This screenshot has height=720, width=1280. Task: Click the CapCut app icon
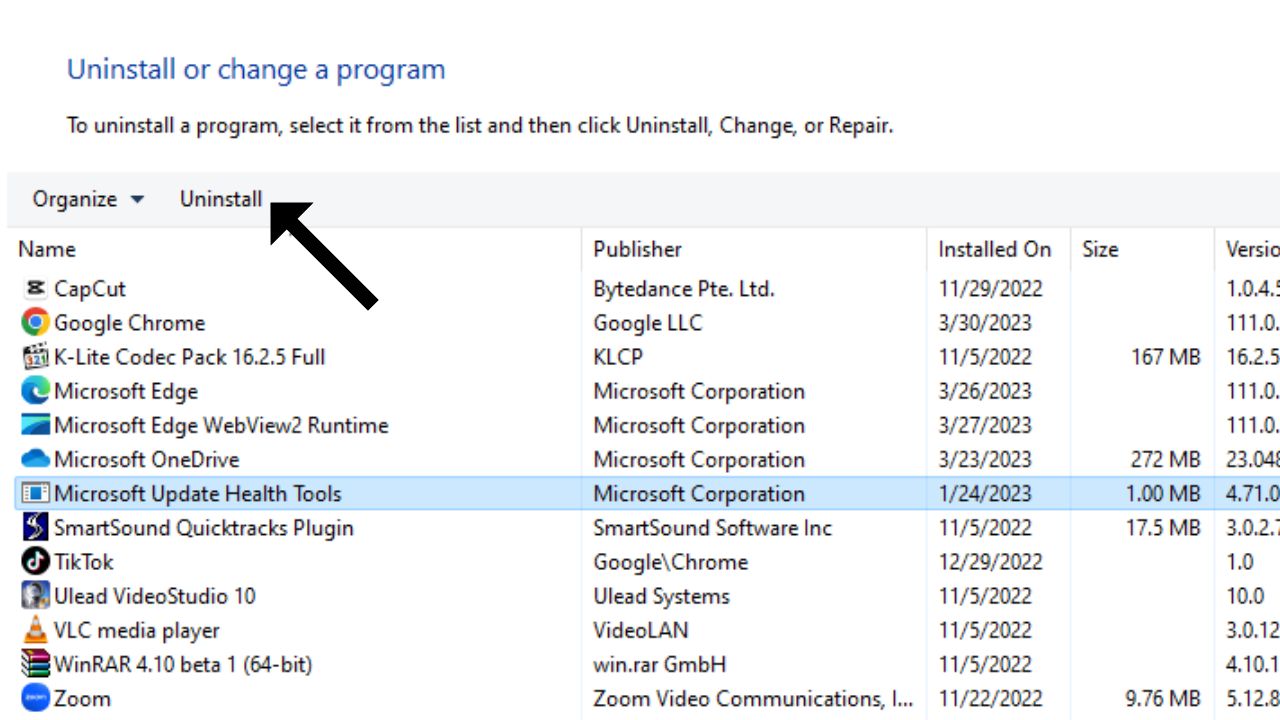click(x=35, y=289)
